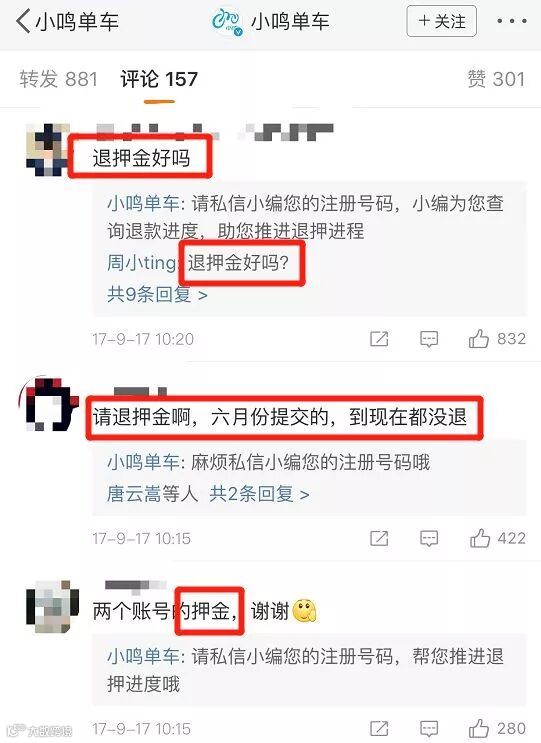Like the comment with 422 likes
The image size is (541, 743).
tap(497, 538)
